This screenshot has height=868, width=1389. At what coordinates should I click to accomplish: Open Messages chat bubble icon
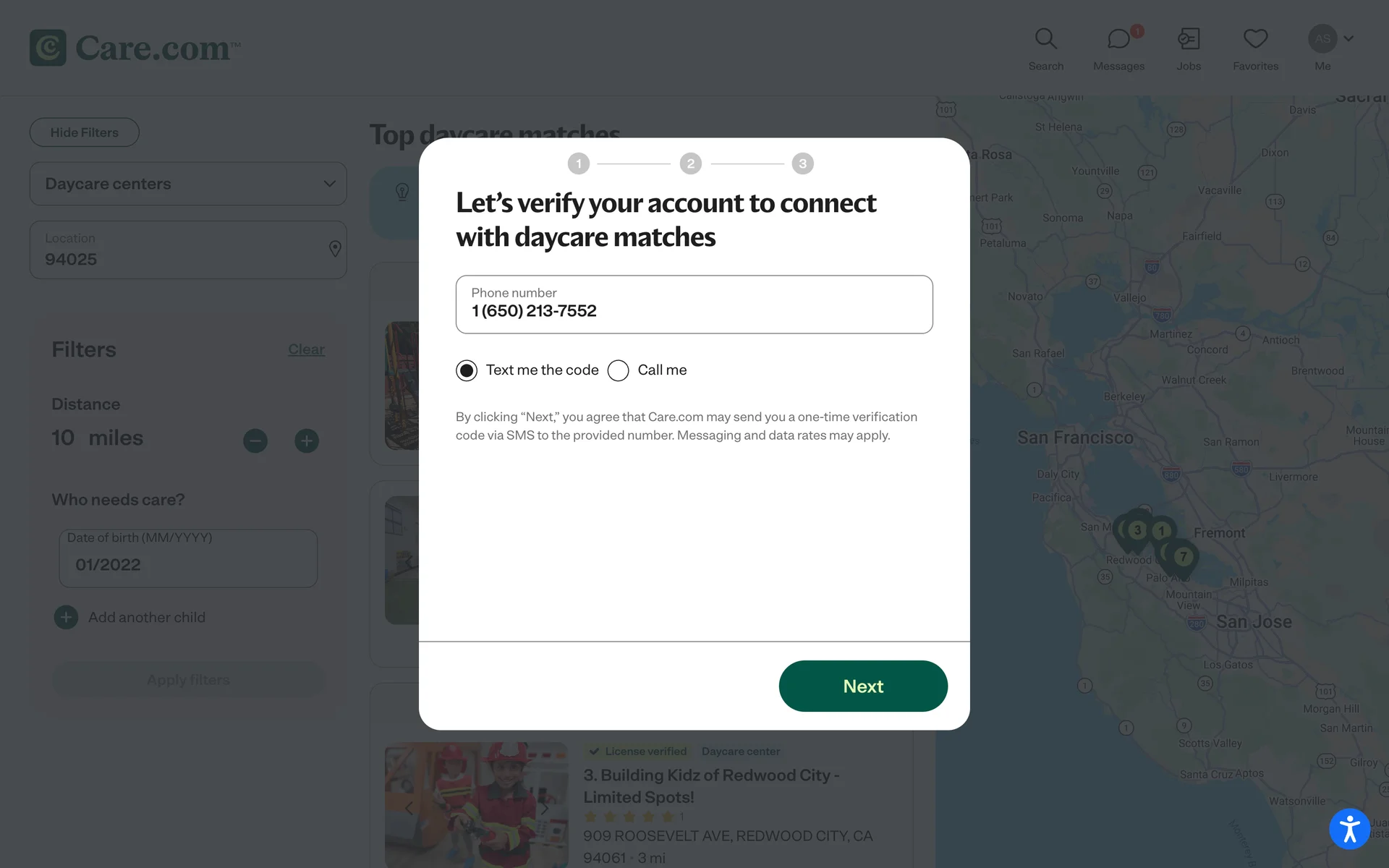click(1118, 39)
